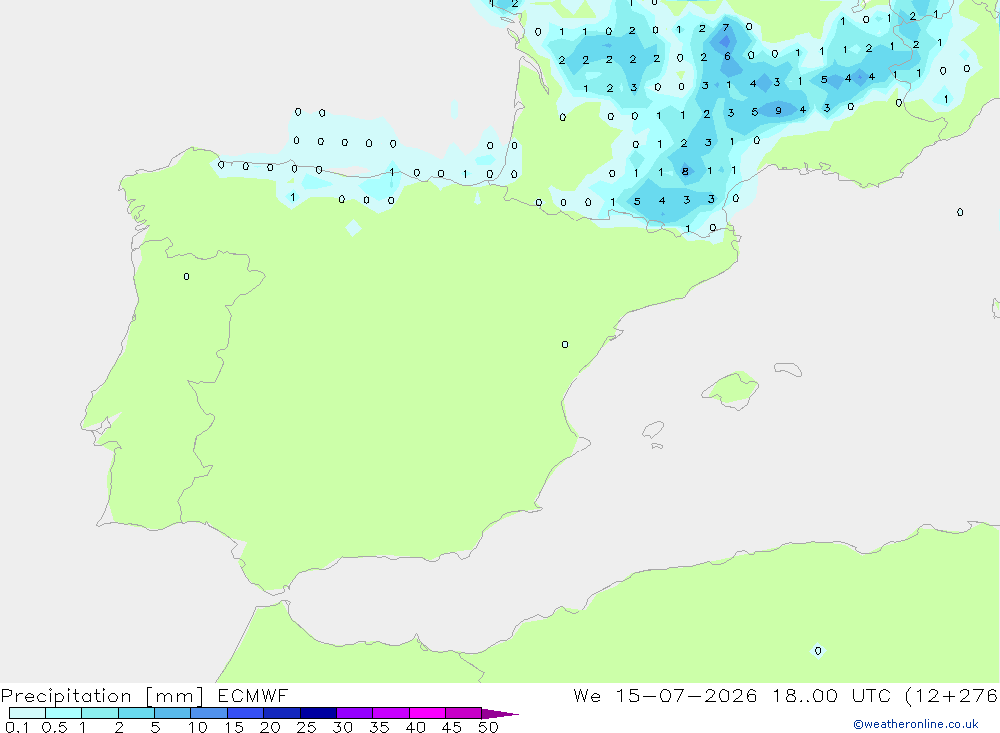The width and height of the screenshot is (1000, 733).
Task: Pick the 5–10 mm legend swatch
Action: pyautogui.click(x=172, y=713)
